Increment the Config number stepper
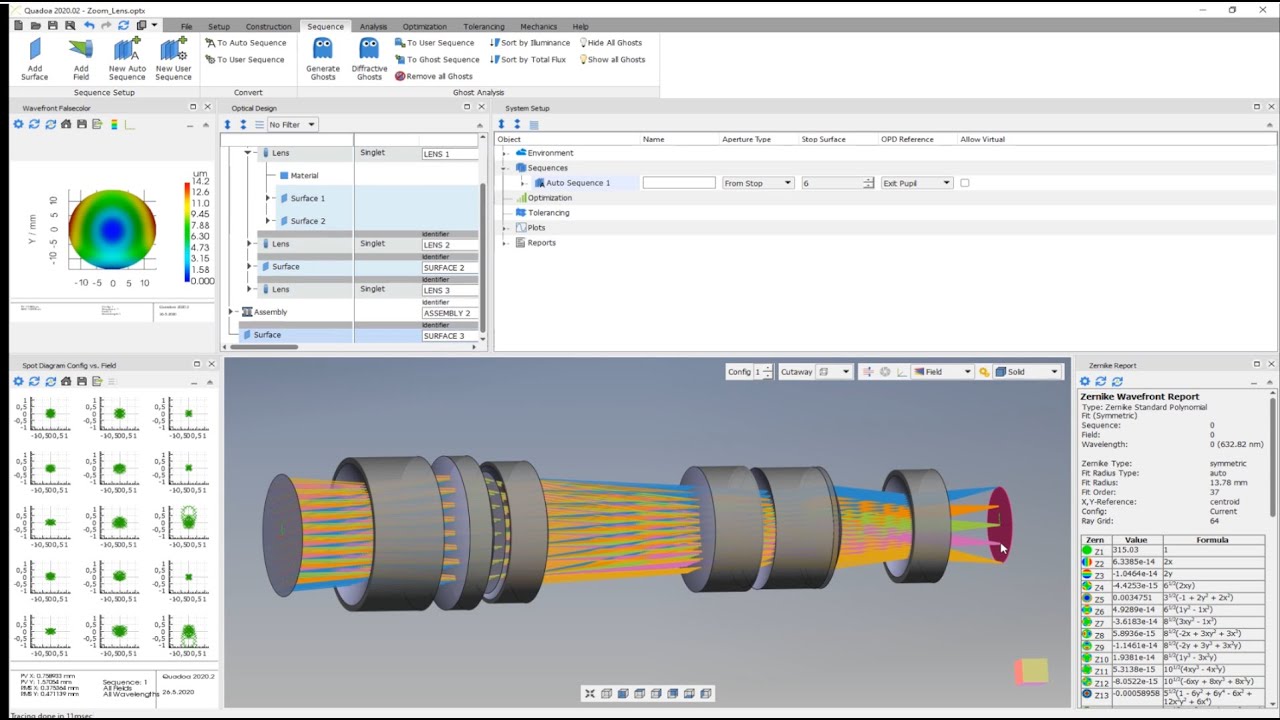 [x=767, y=369]
